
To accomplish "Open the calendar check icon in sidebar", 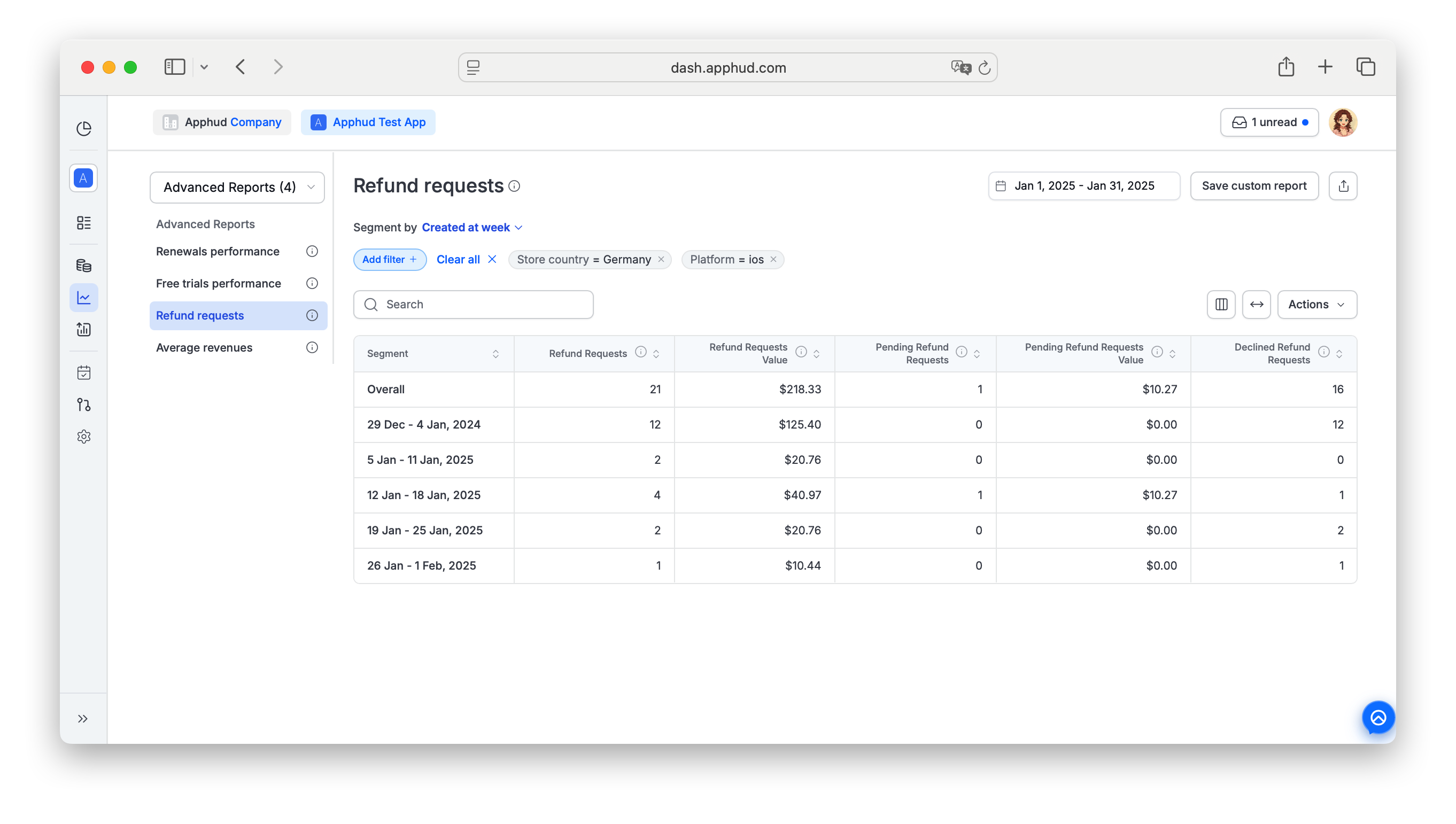I will pyautogui.click(x=84, y=372).
